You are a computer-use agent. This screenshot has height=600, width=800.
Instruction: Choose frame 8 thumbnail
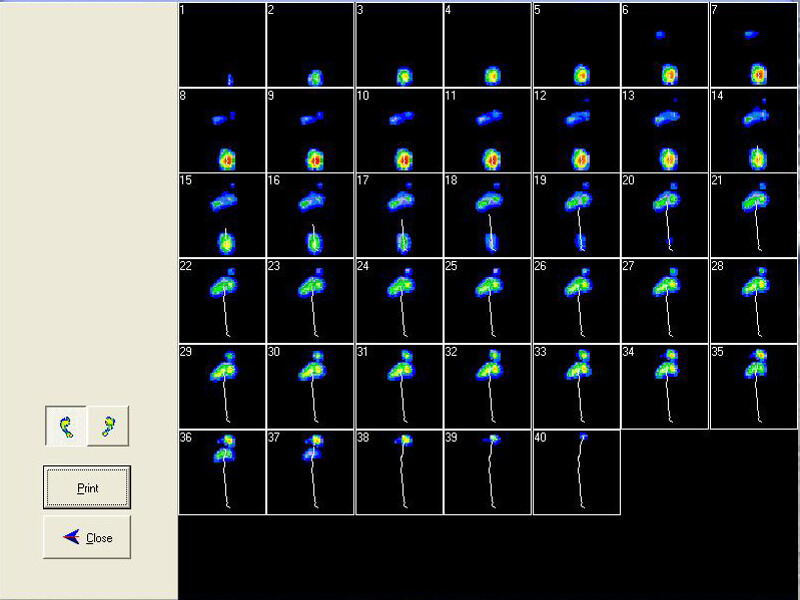(x=222, y=130)
